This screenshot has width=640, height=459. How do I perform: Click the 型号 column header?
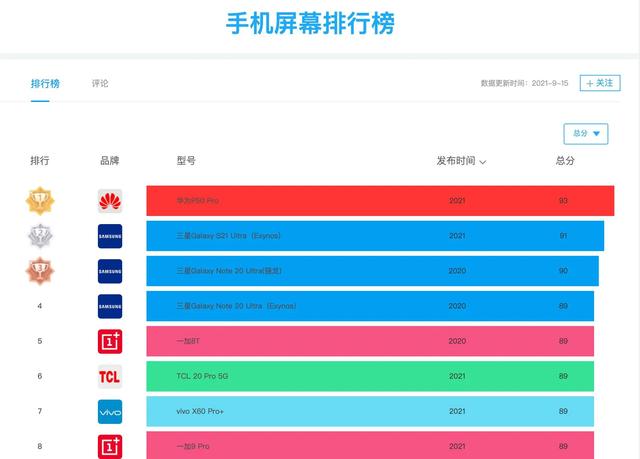[186, 161]
